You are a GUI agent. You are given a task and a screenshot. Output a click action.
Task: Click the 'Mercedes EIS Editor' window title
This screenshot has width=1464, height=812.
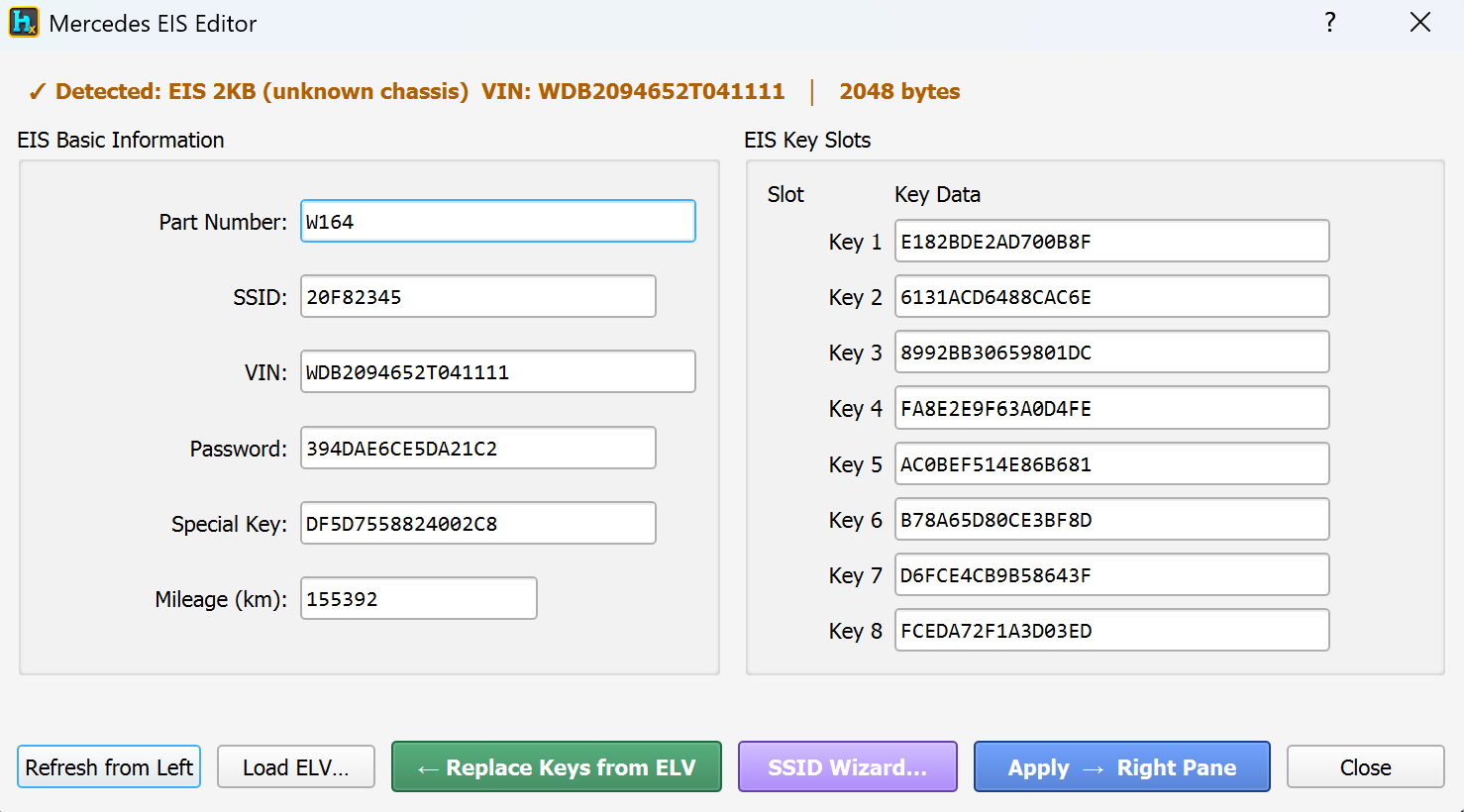pos(153,23)
